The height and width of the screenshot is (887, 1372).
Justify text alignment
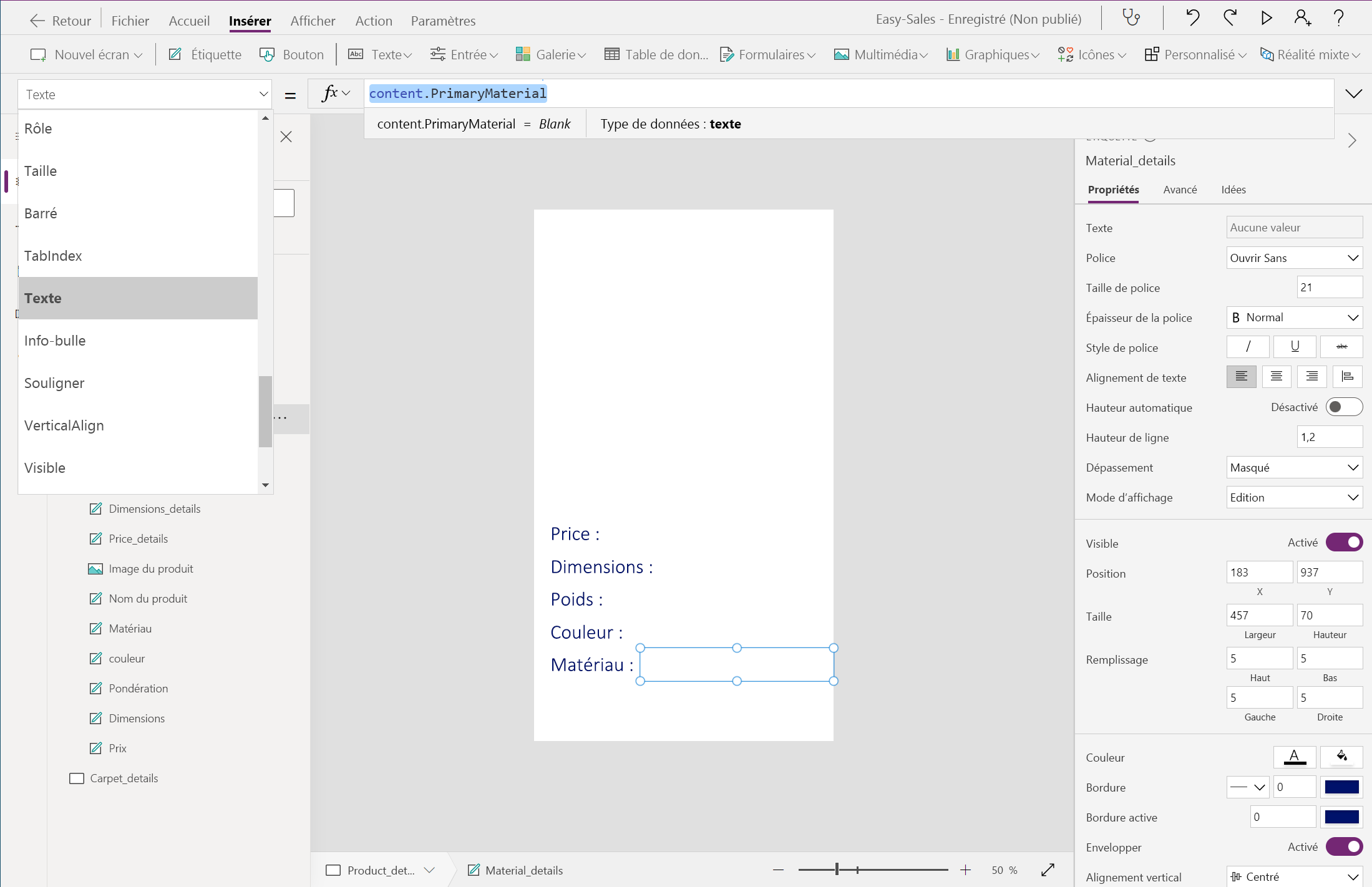pyautogui.click(x=1348, y=377)
